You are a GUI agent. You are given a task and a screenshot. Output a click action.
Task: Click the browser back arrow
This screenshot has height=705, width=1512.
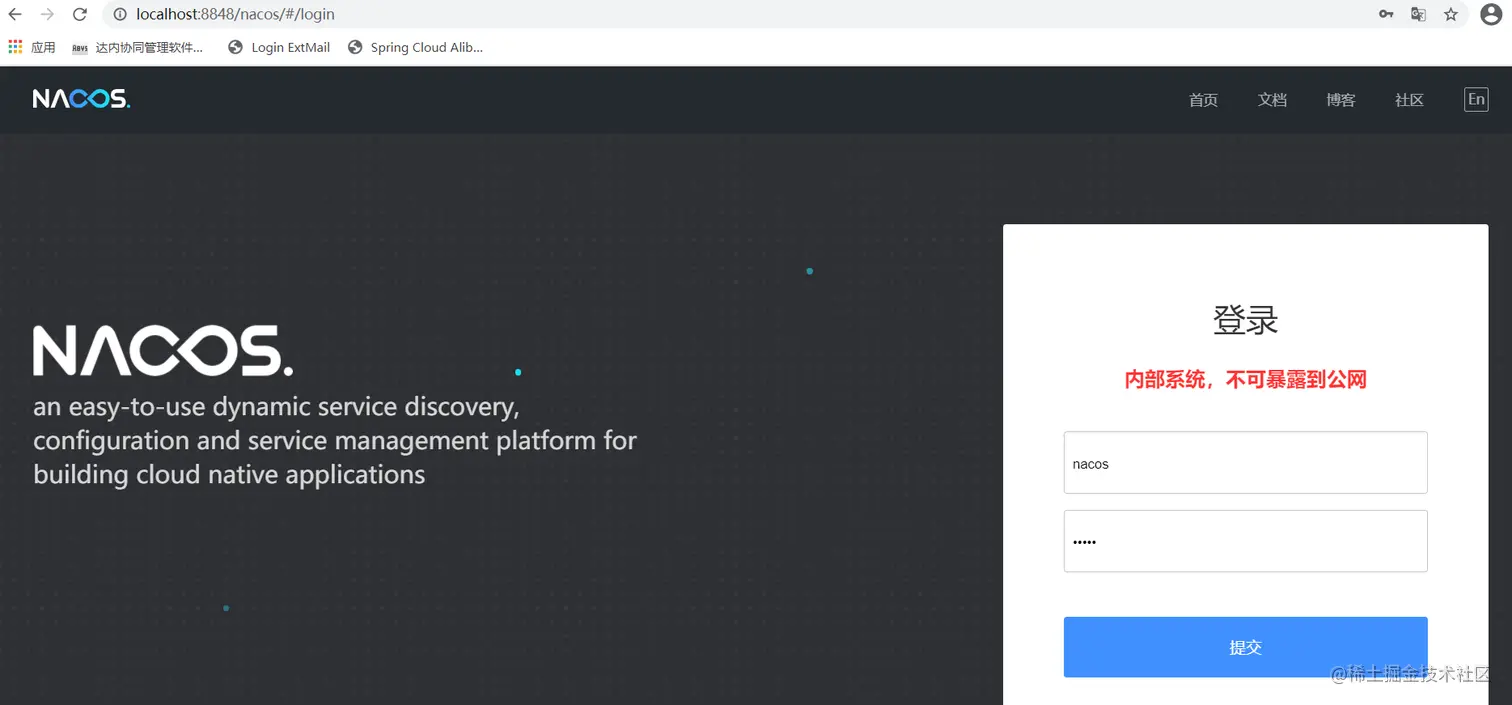tap(15, 14)
